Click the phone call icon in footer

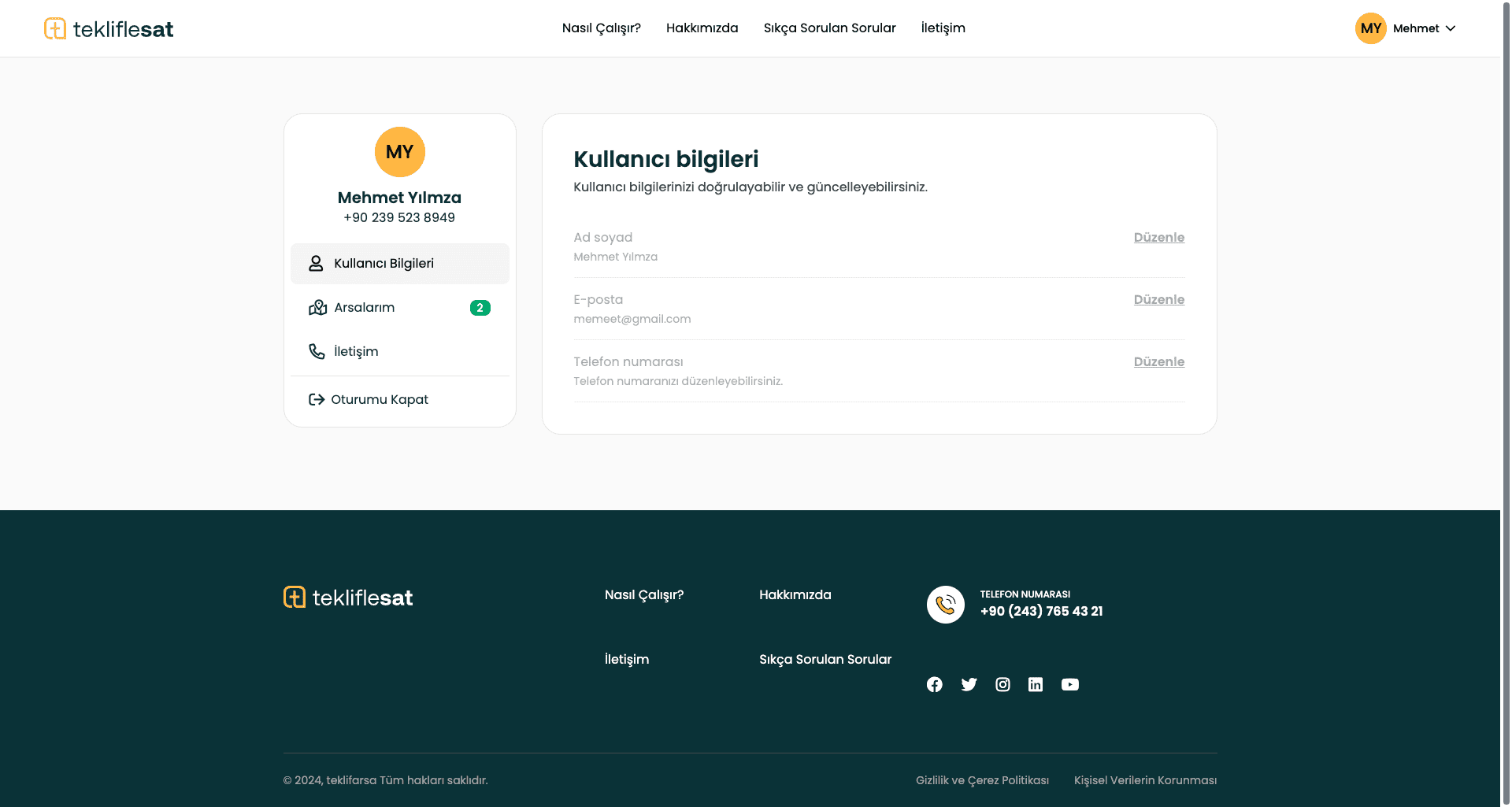click(945, 605)
